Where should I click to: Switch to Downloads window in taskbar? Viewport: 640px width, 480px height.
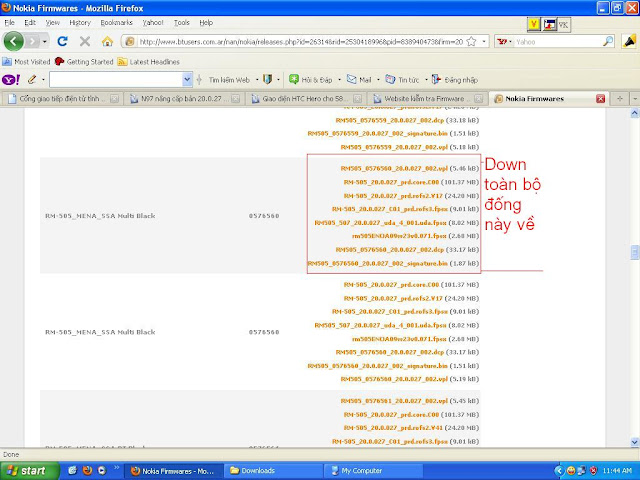273,471
